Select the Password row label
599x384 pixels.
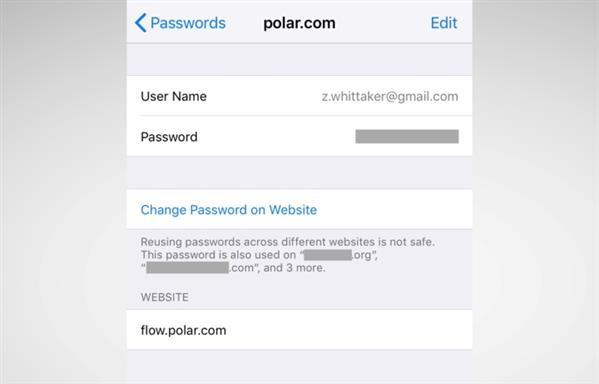(169, 137)
